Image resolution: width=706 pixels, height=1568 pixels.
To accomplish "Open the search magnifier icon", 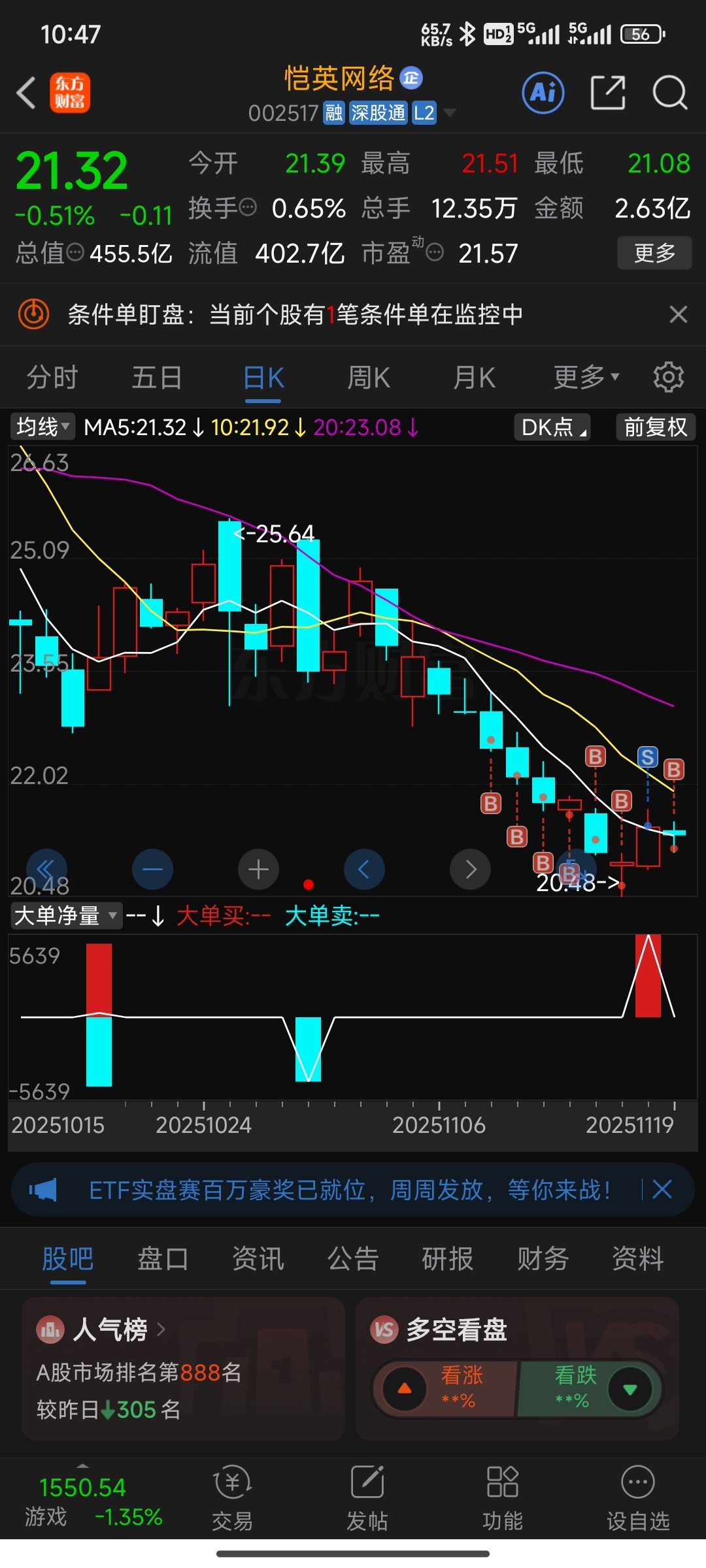I will tap(670, 93).
